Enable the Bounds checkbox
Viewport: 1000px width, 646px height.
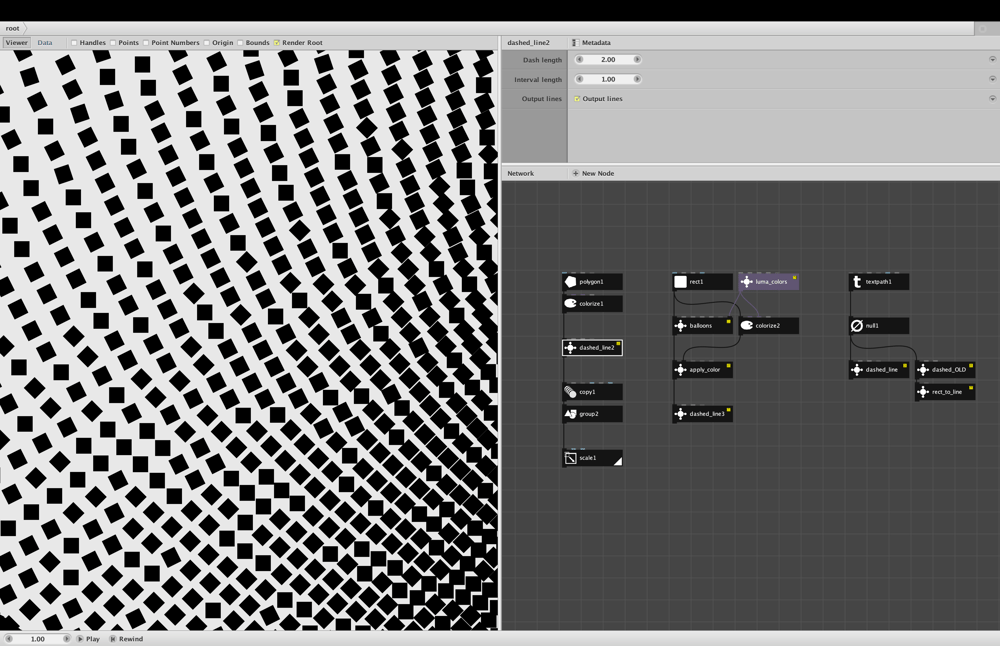pyautogui.click(x=240, y=43)
